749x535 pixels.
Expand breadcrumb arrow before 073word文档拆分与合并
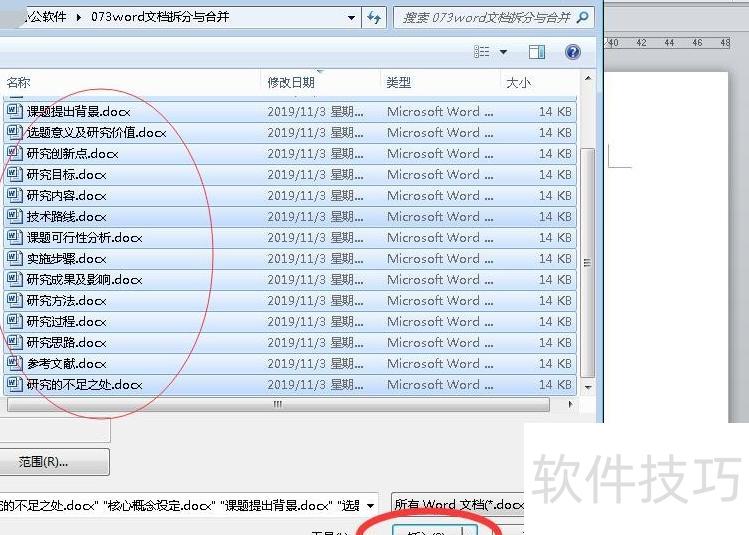79,18
